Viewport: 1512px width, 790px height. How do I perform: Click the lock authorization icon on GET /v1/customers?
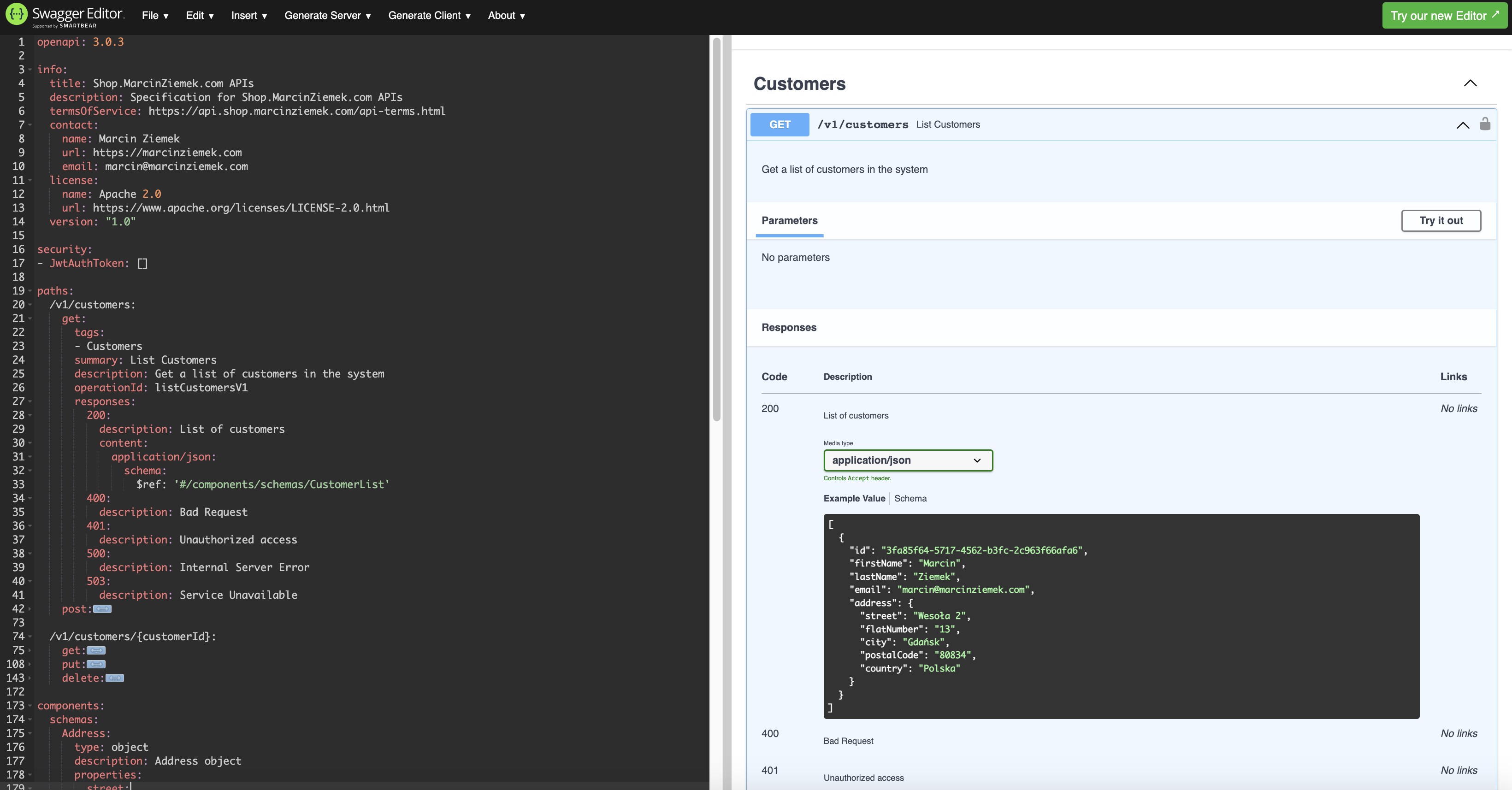click(x=1485, y=124)
